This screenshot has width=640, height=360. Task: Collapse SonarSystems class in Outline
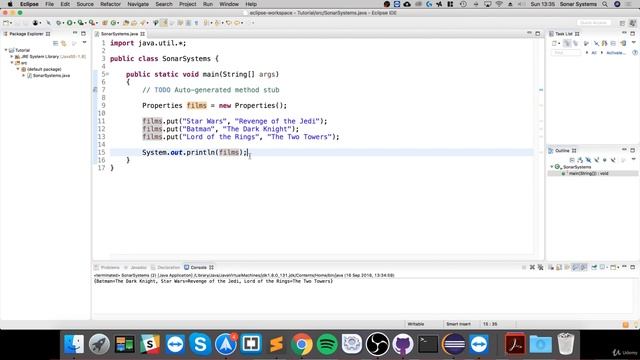(552, 167)
